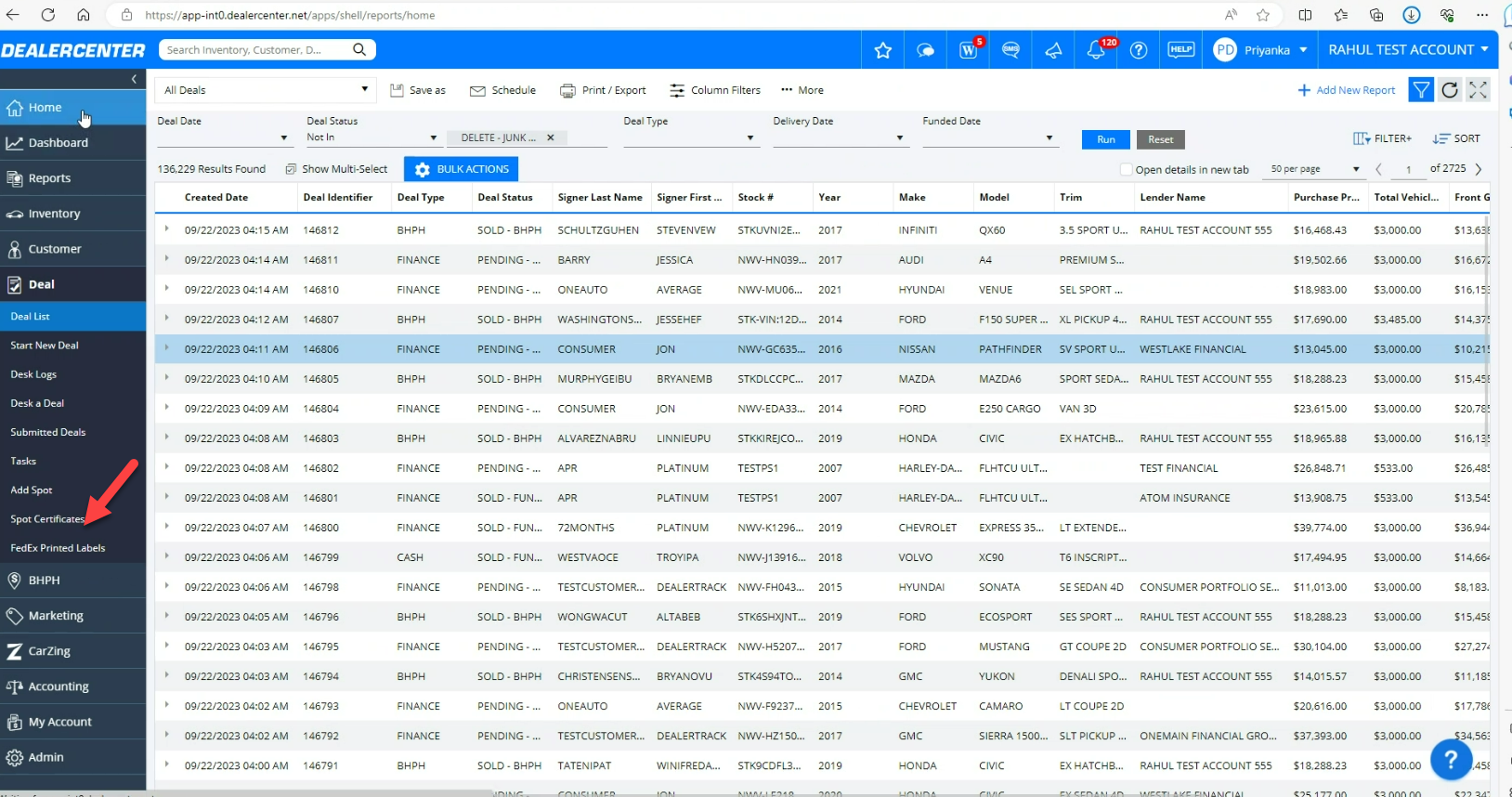
Task: Open Dashboard in sidebar
Action: pos(72,143)
